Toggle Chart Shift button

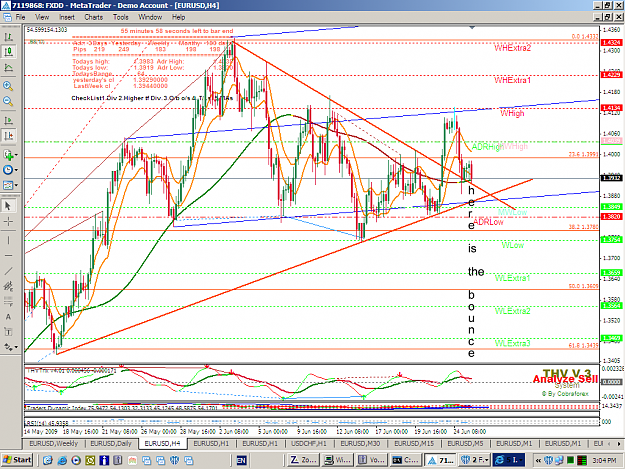[8, 136]
